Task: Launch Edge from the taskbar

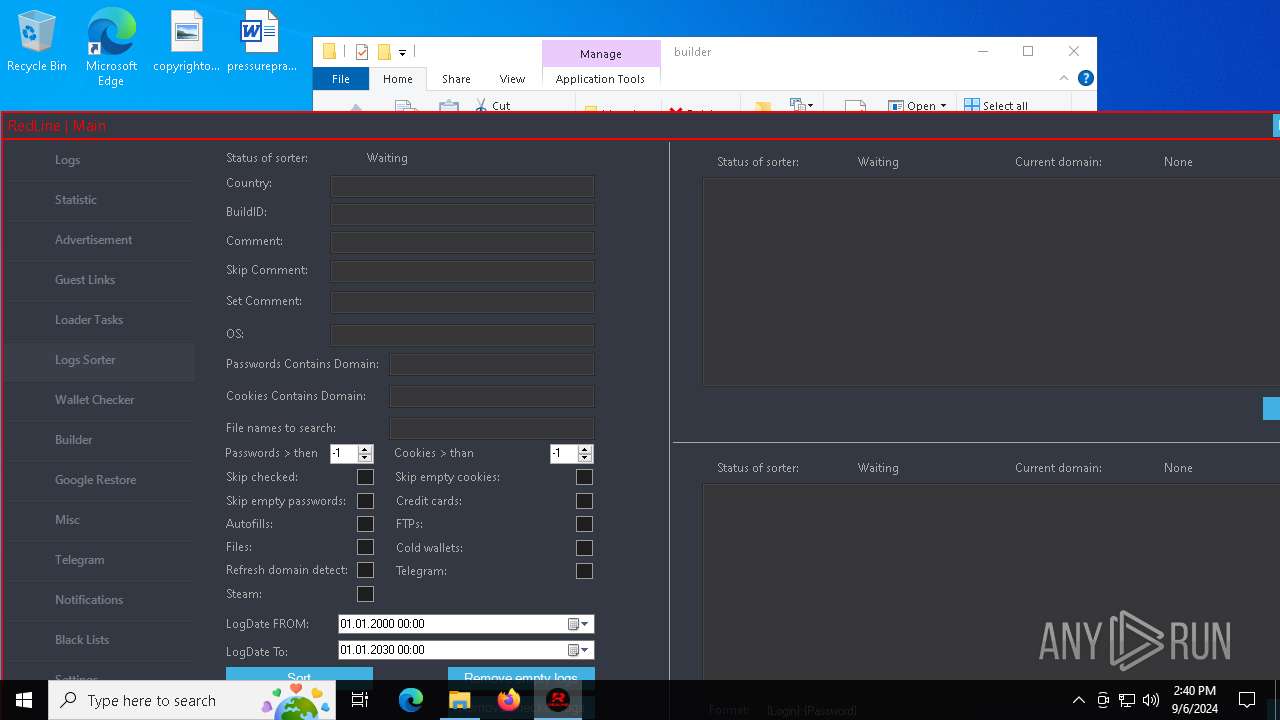Action: (411, 700)
